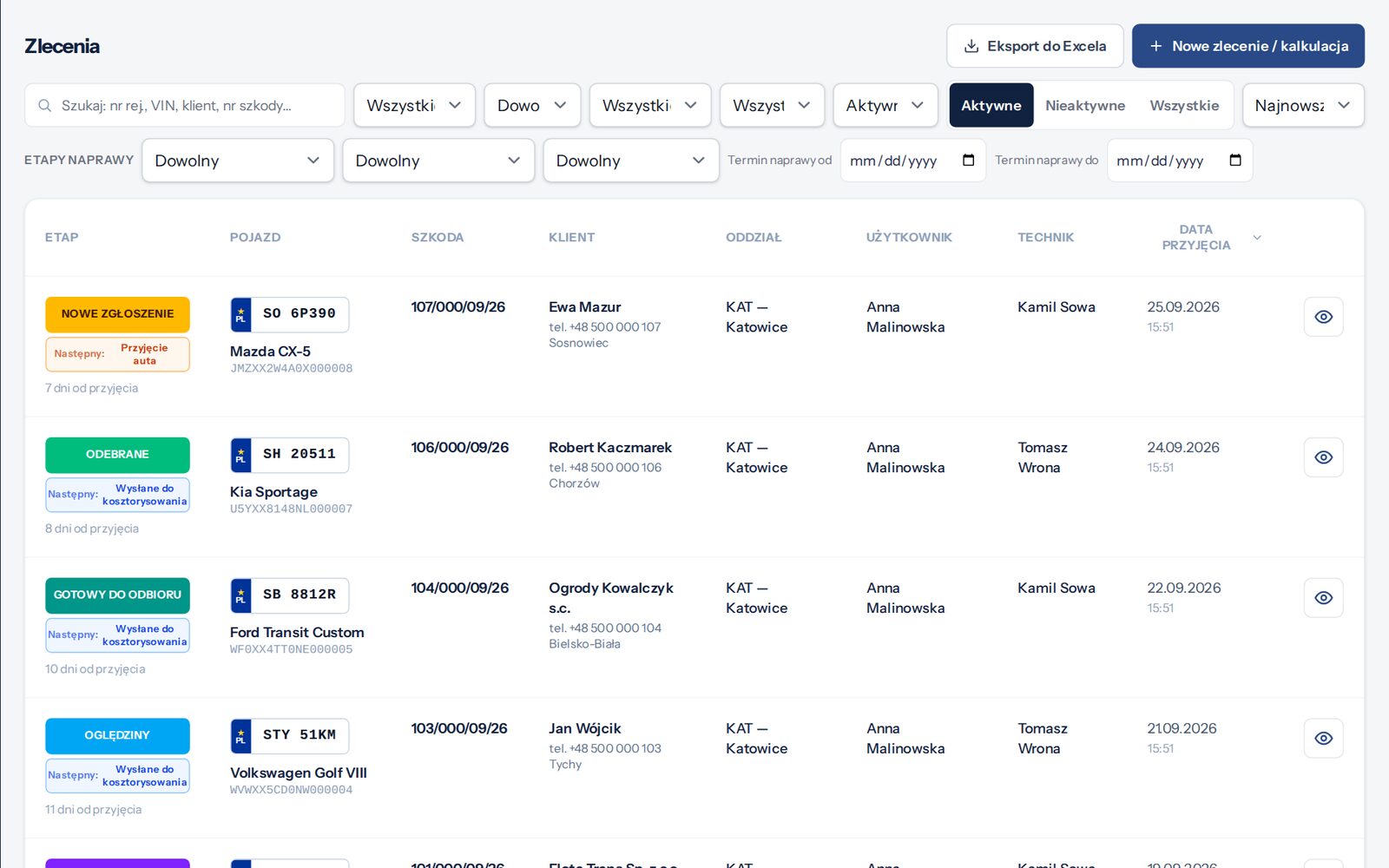Open calendar picker for Termin naprawy do

coord(1235,160)
